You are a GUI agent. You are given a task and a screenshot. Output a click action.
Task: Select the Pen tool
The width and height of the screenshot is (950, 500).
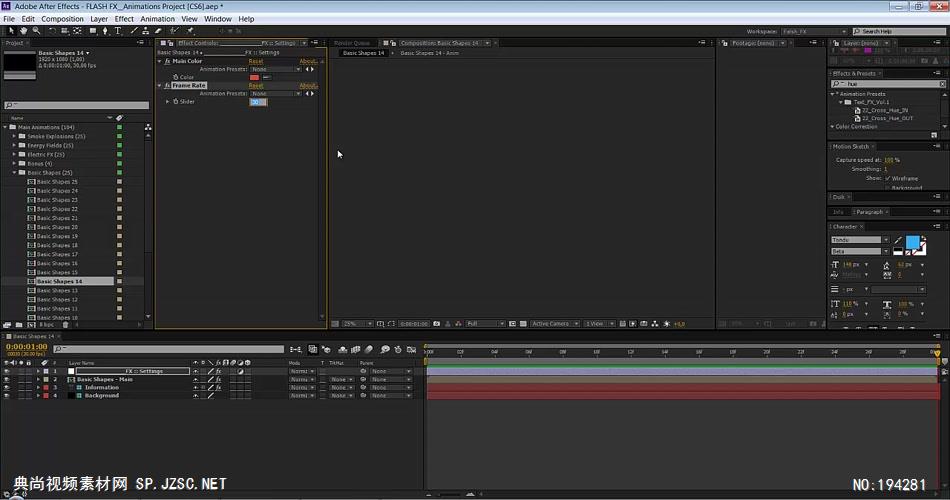pos(105,30)
